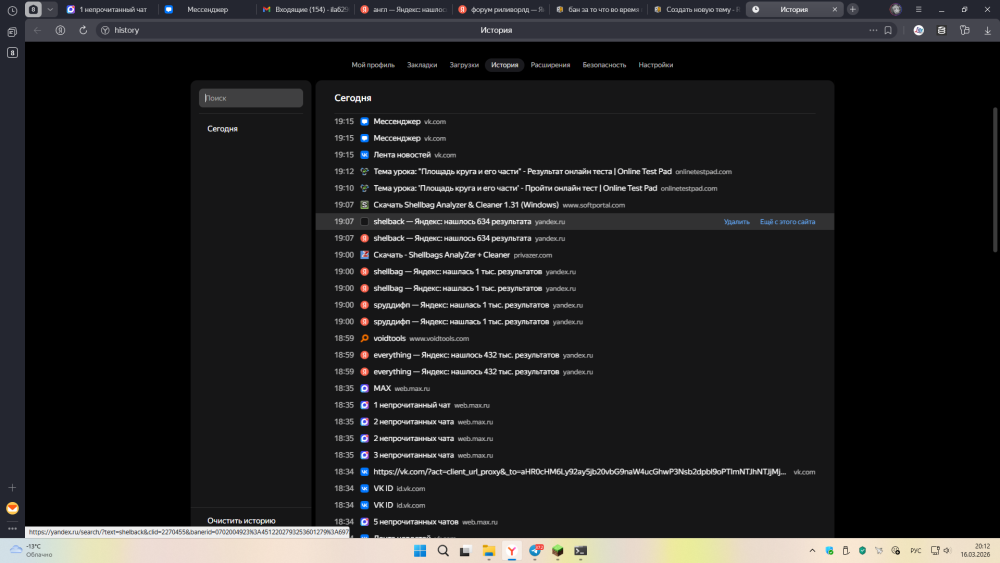Click the page vertical scrollbar

(x=996, y=180)
